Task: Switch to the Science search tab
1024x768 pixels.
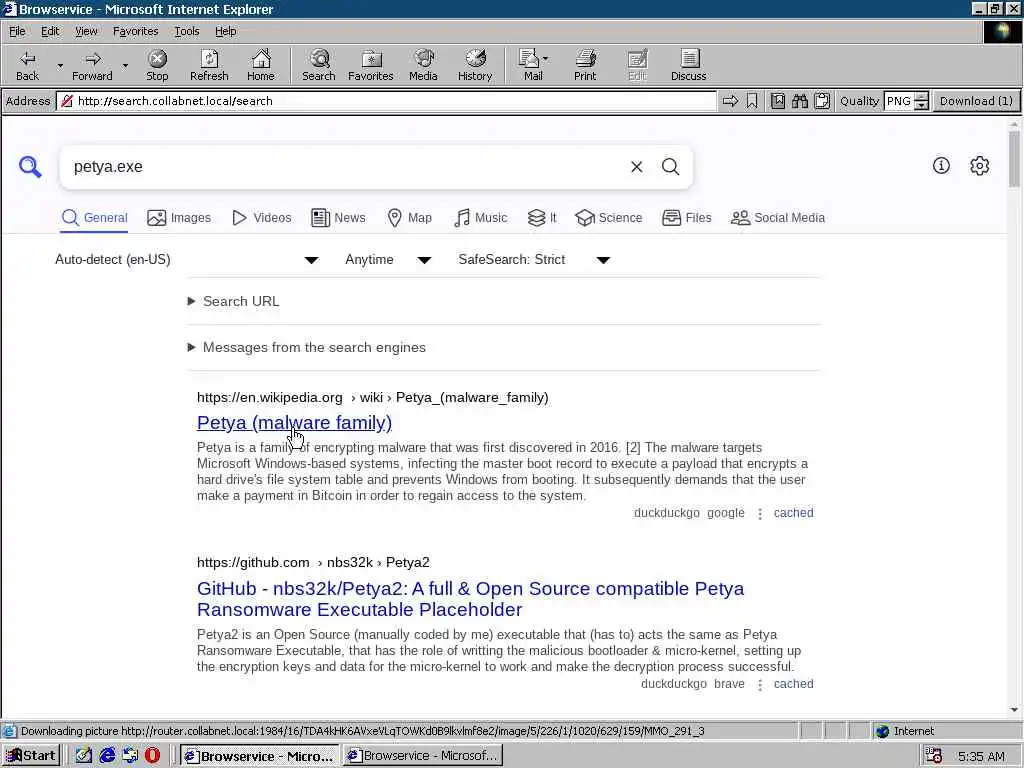Action: point(609,218)
